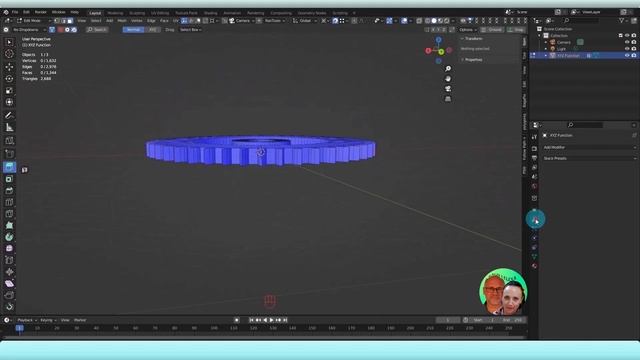Select the Measure ruler tool

pyautogui.click(x=9, y=128)
